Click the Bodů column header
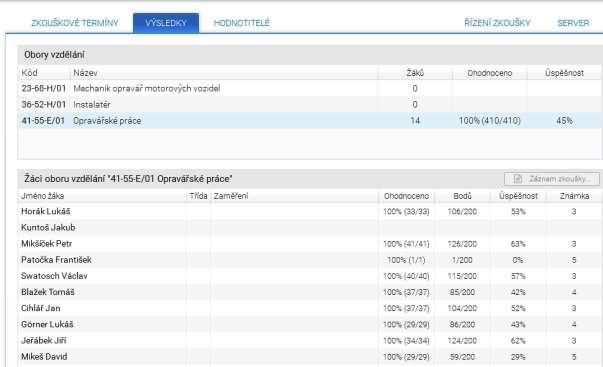Image resolution: width=603 pixels, height=367 pixels. coord(462,196)
